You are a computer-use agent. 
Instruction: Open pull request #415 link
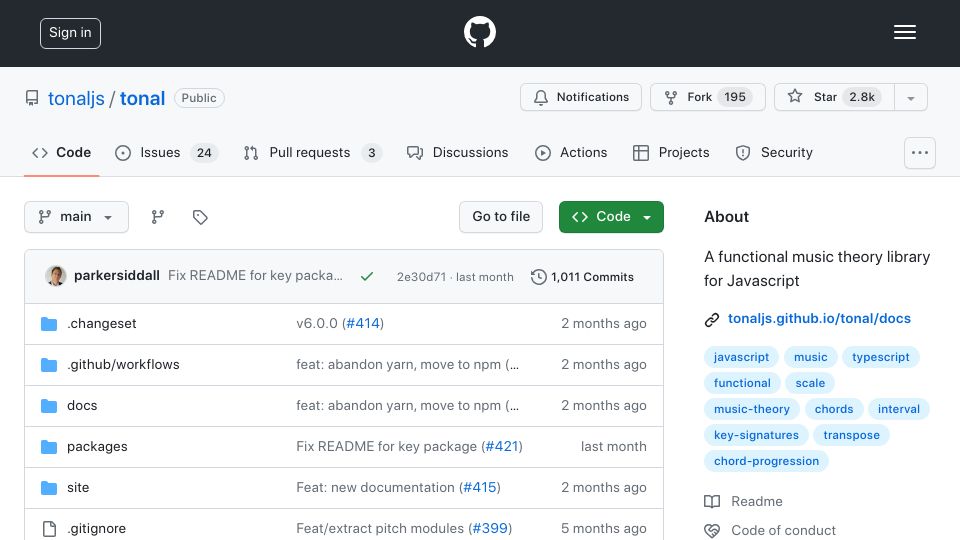pyautogui.click(x=480, y=488)
